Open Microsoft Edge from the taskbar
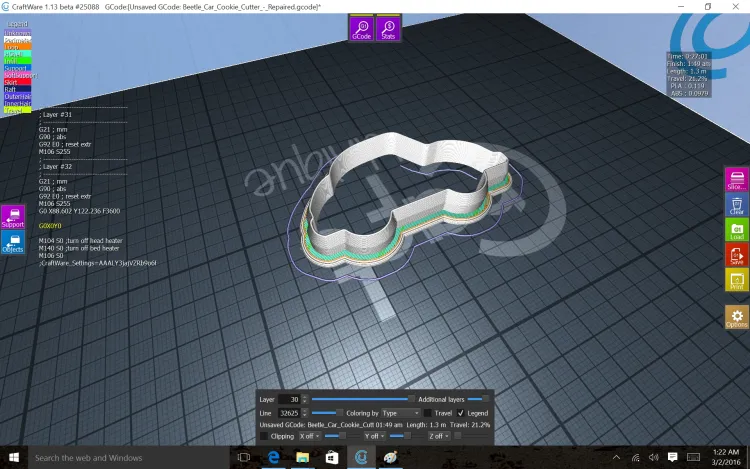750x469 pixels. click(273, 457)
